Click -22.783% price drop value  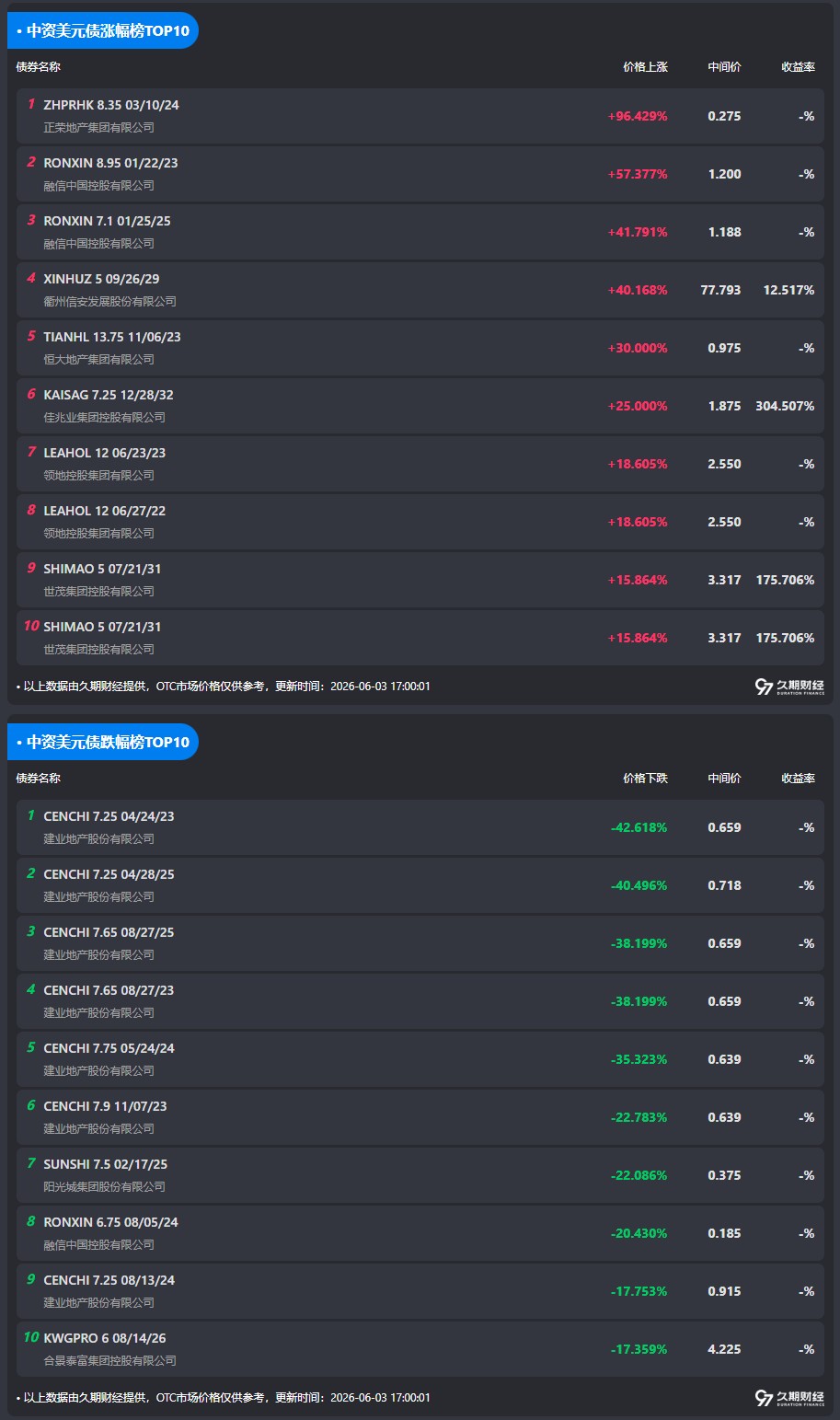coord(639,1117)
